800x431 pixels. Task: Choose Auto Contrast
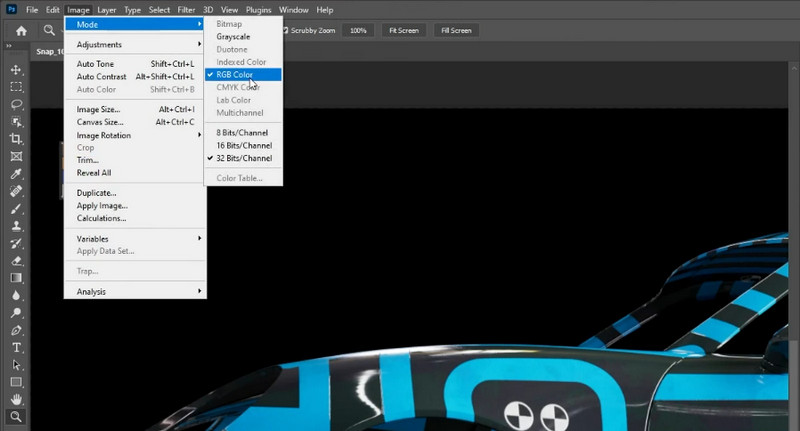point(135,77)
